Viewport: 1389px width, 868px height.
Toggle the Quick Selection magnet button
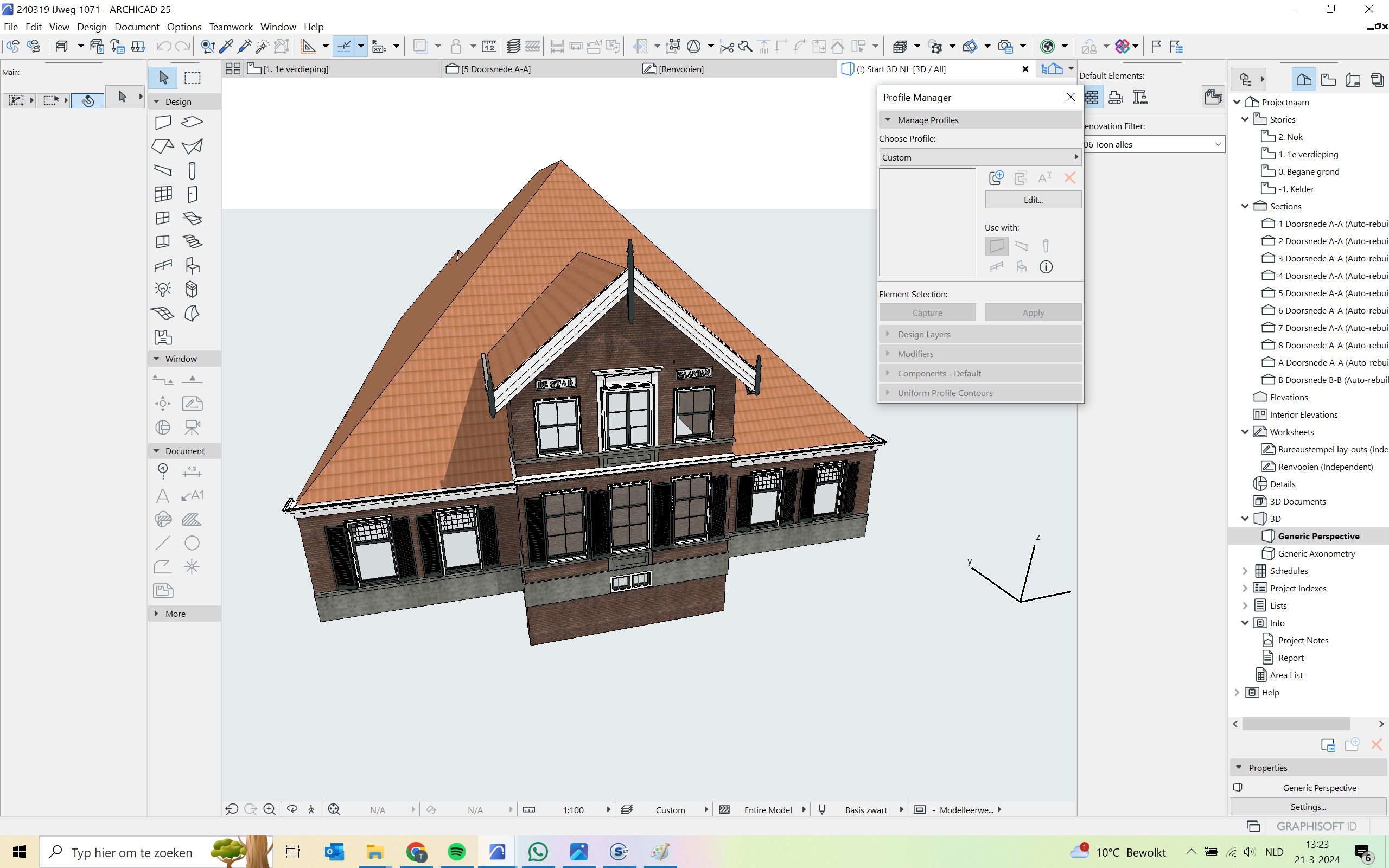[88, 100]
